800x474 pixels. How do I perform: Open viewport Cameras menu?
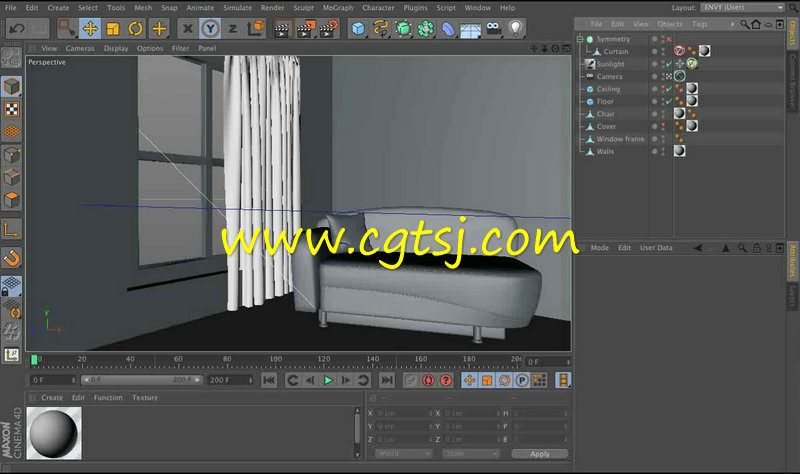[x=80, y=48]
